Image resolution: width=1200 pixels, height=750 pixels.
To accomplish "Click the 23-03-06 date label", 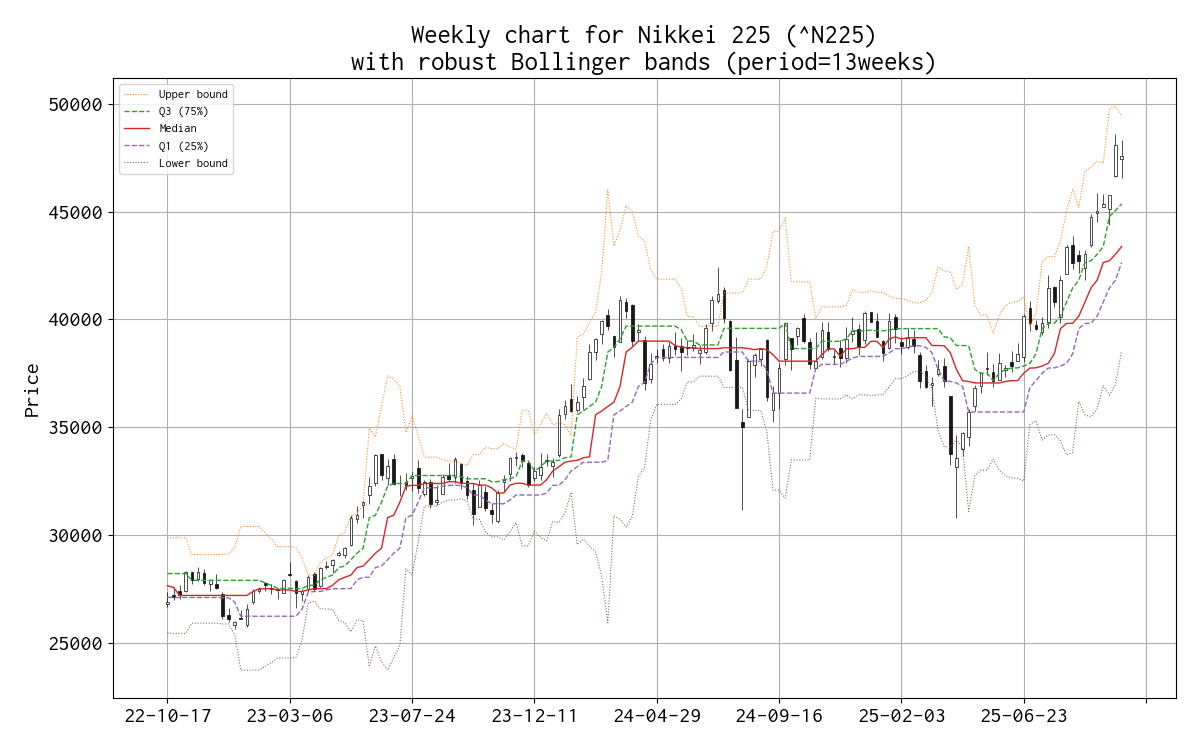I will point(290,717).
